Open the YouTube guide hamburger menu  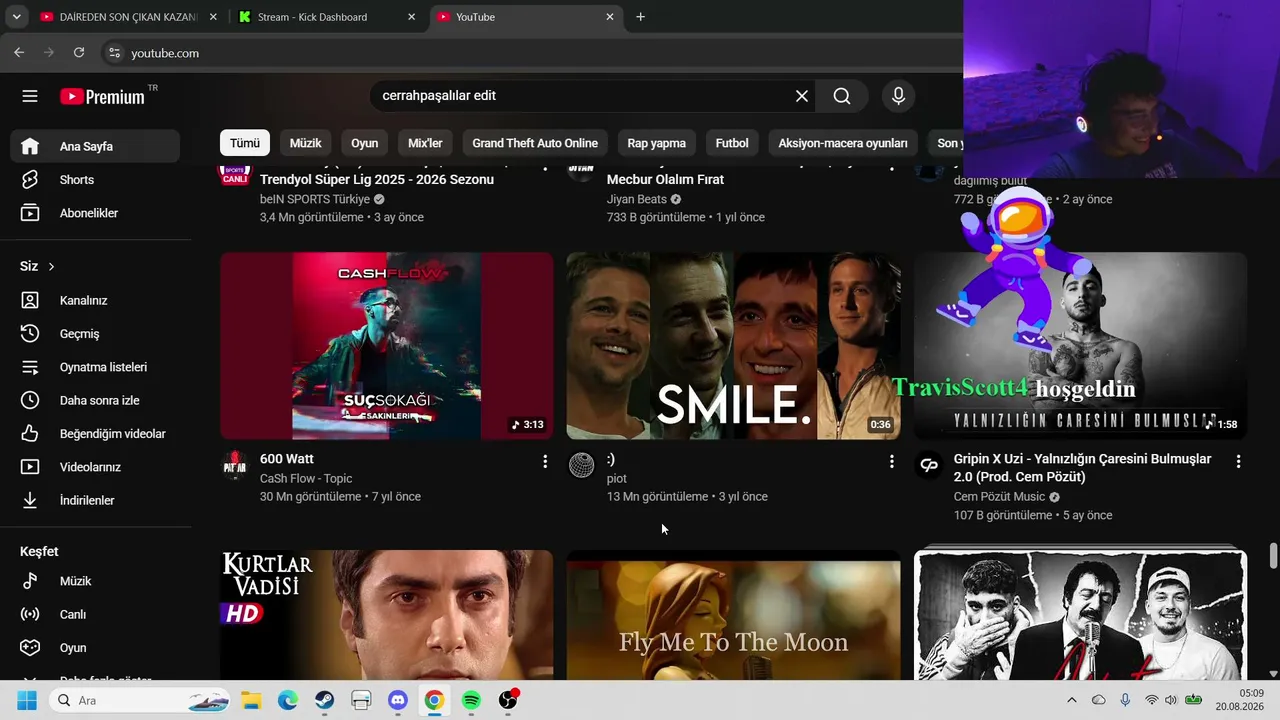click(30, 96)
